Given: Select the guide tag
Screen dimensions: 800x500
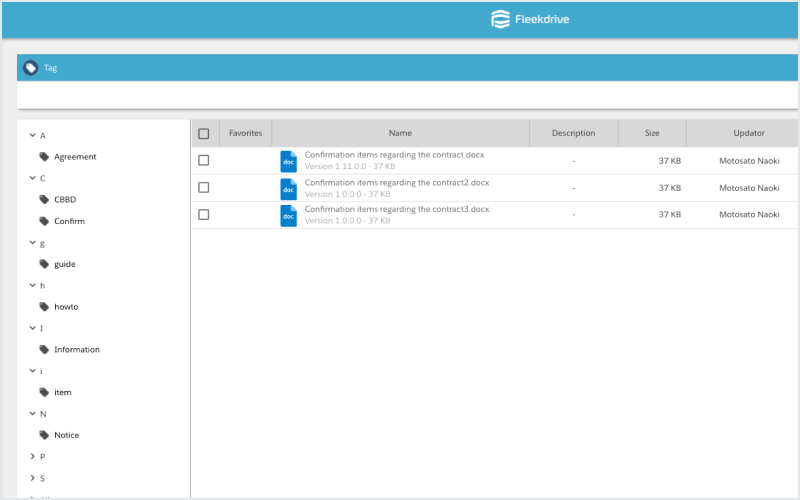Looking at the screenshot, I should click(x=65, y=264).
